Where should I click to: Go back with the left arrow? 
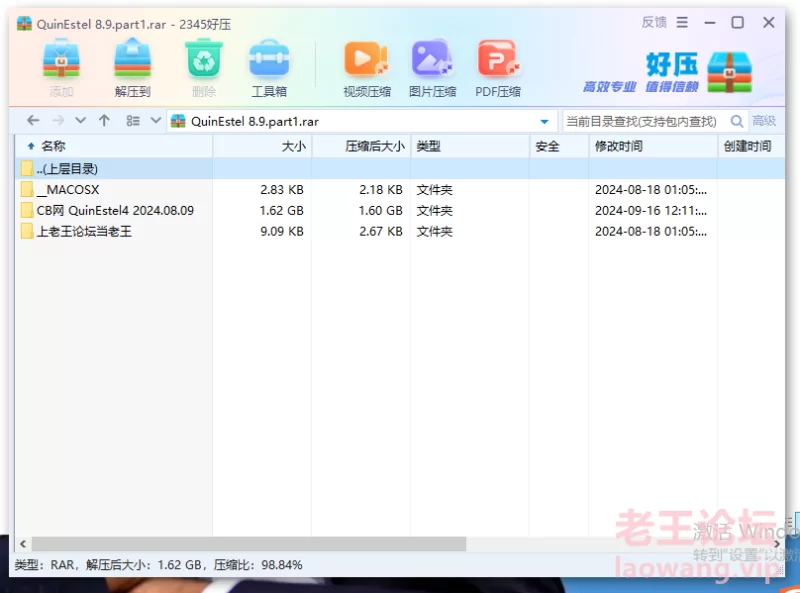click(33, 121)
